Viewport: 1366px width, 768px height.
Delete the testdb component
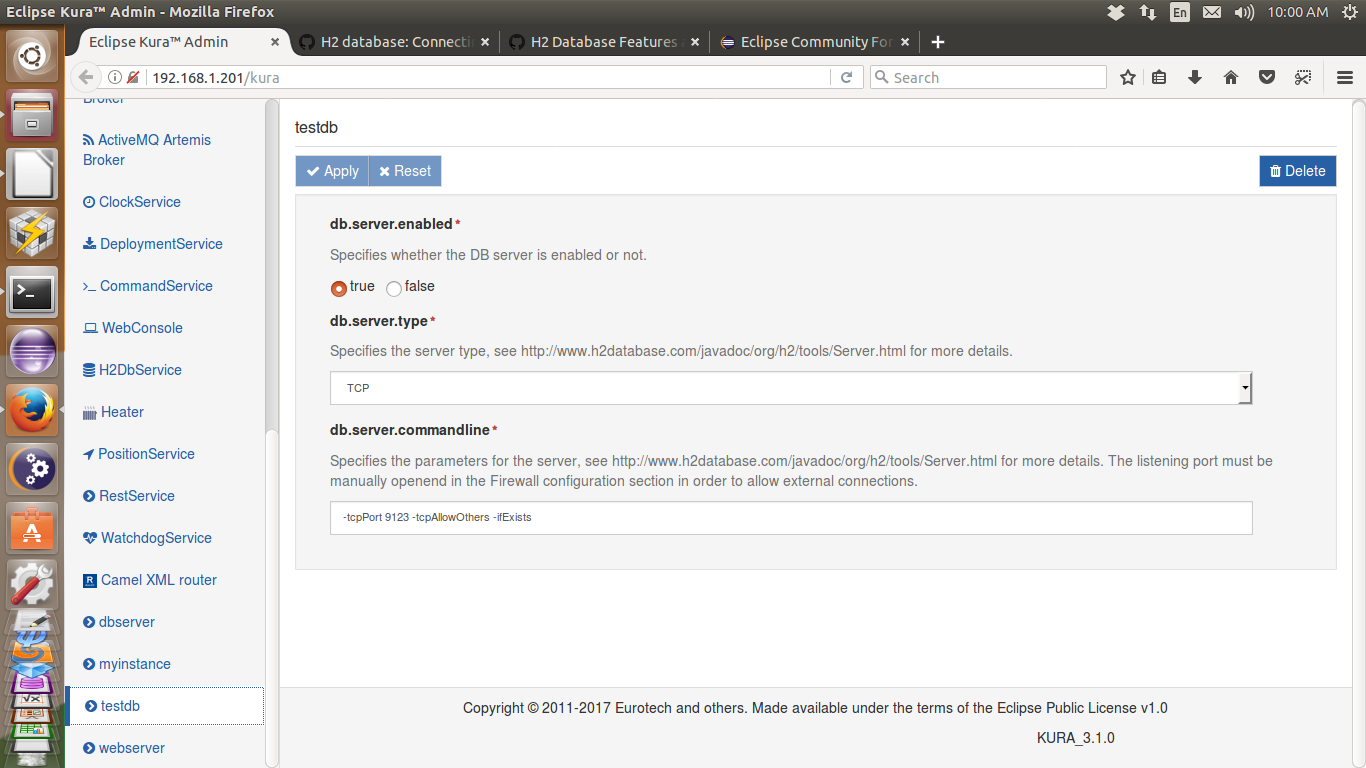[x=1297, y=171]
